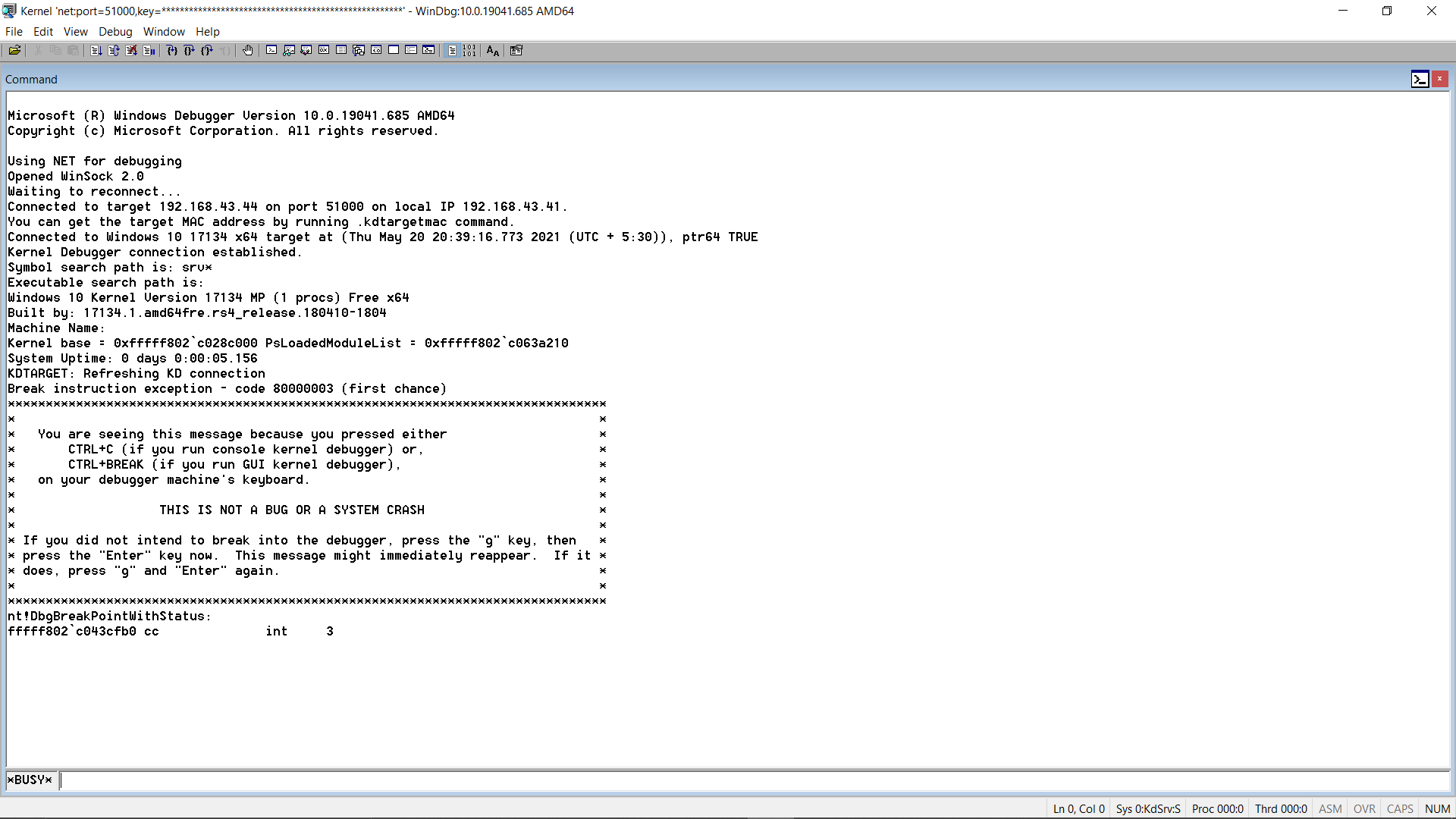Click the Step Into toolbar icon
This screenshot has height=819, width=1456.
[172, 51]
